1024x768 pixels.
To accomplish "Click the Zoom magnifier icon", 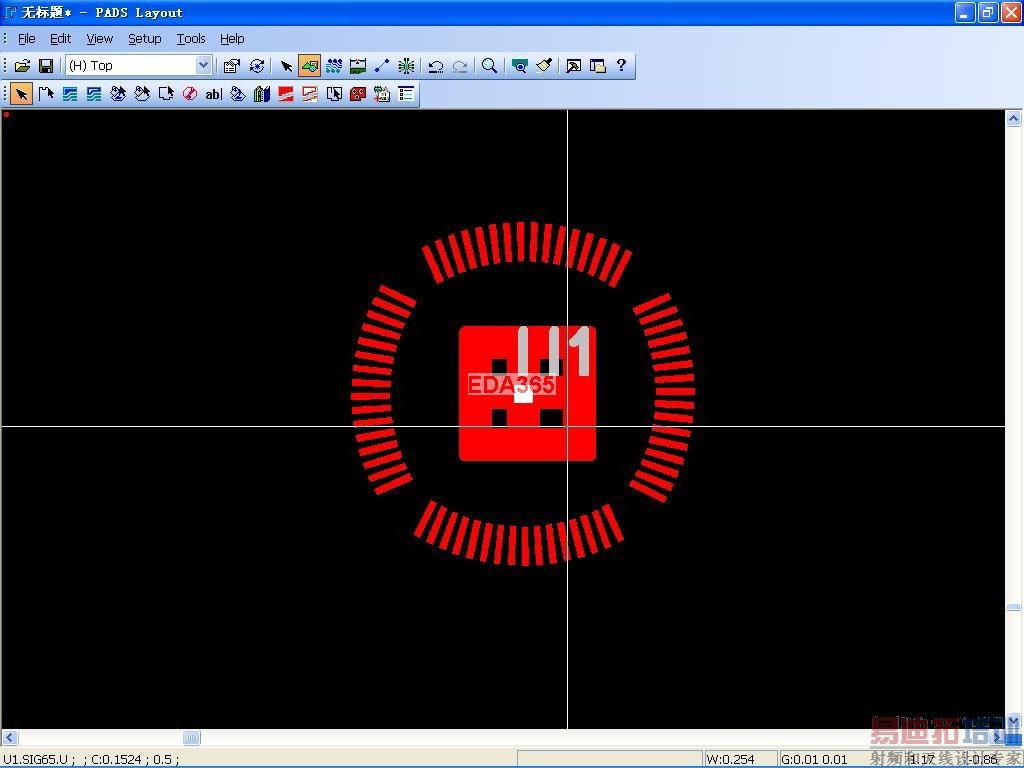I will click(x=489, y=66).
